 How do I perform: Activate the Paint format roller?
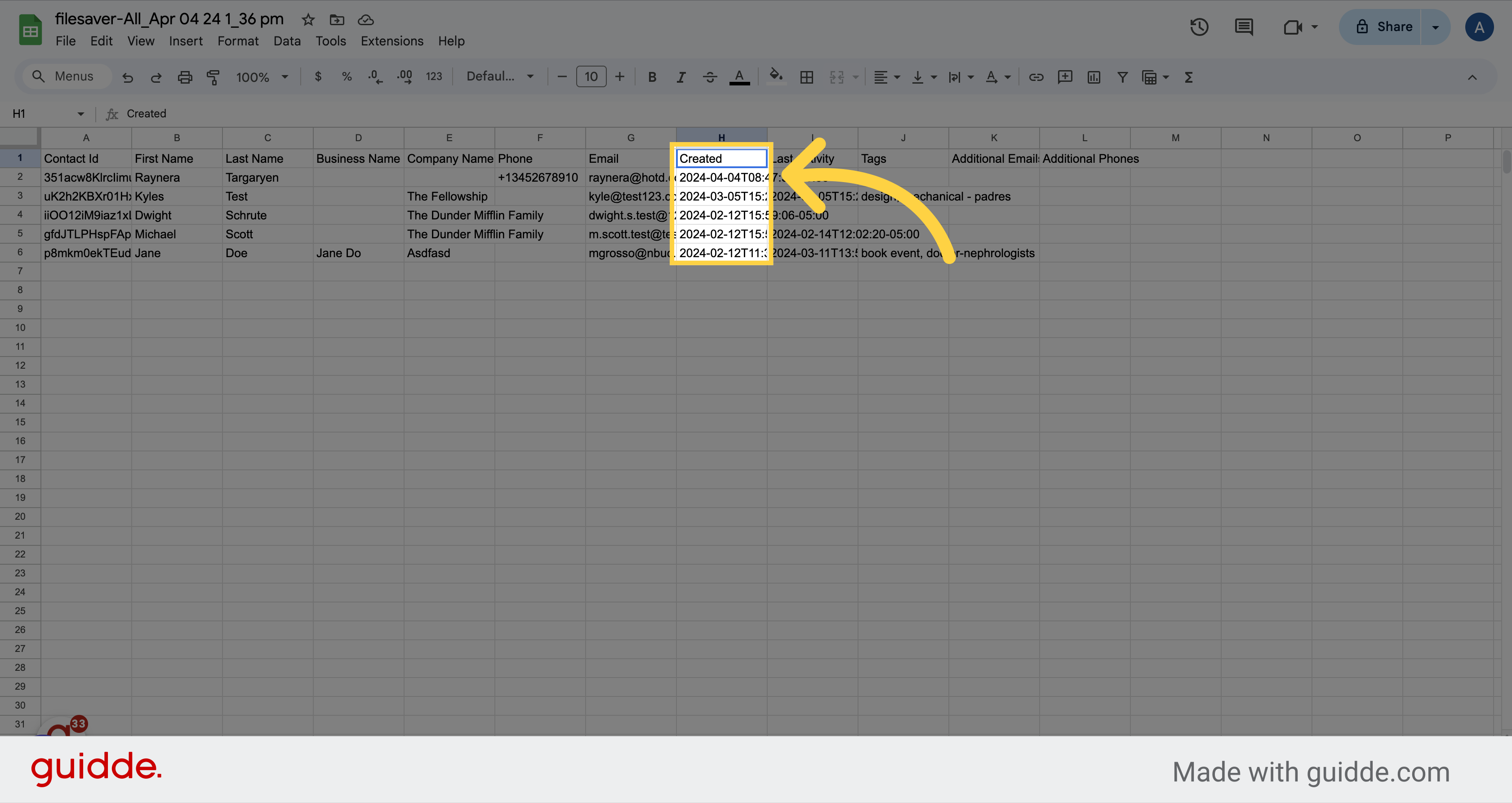coord(213,77)
